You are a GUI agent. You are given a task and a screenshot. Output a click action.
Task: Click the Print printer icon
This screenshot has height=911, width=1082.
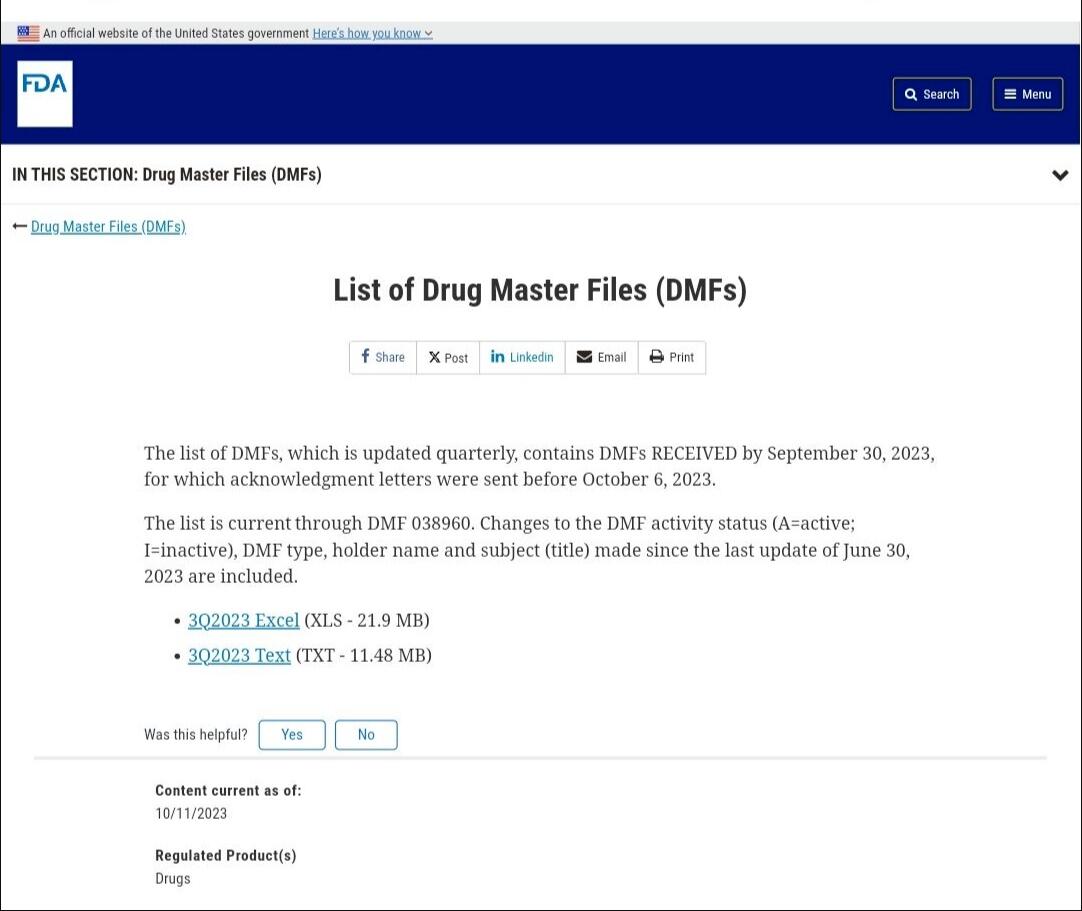[656, 357]
